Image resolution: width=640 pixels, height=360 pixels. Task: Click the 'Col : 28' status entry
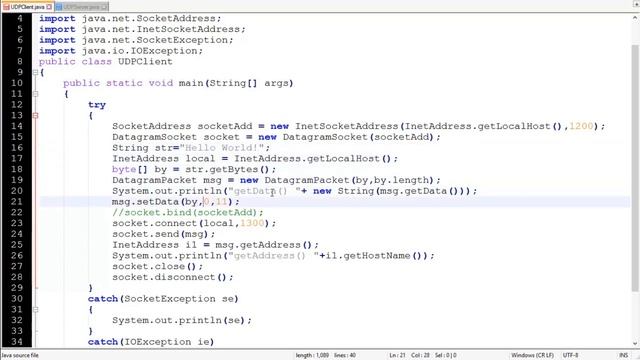(x=420, y=355)
